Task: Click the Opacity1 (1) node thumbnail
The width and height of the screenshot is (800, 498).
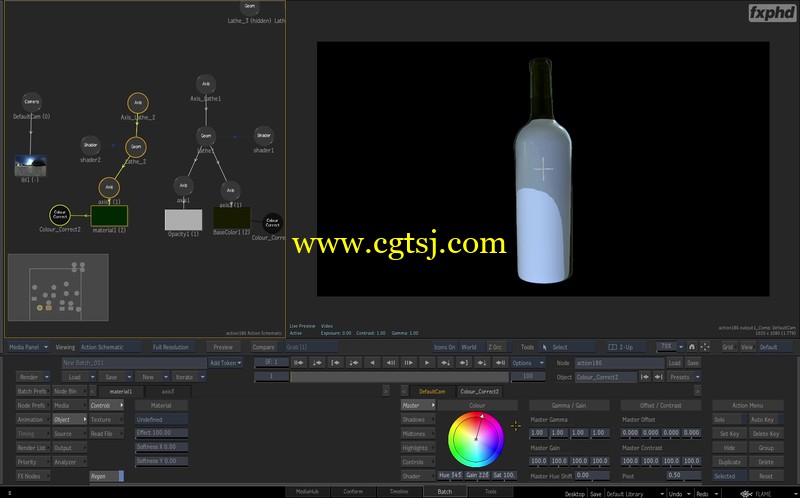Action: click(x=183, y=220)
